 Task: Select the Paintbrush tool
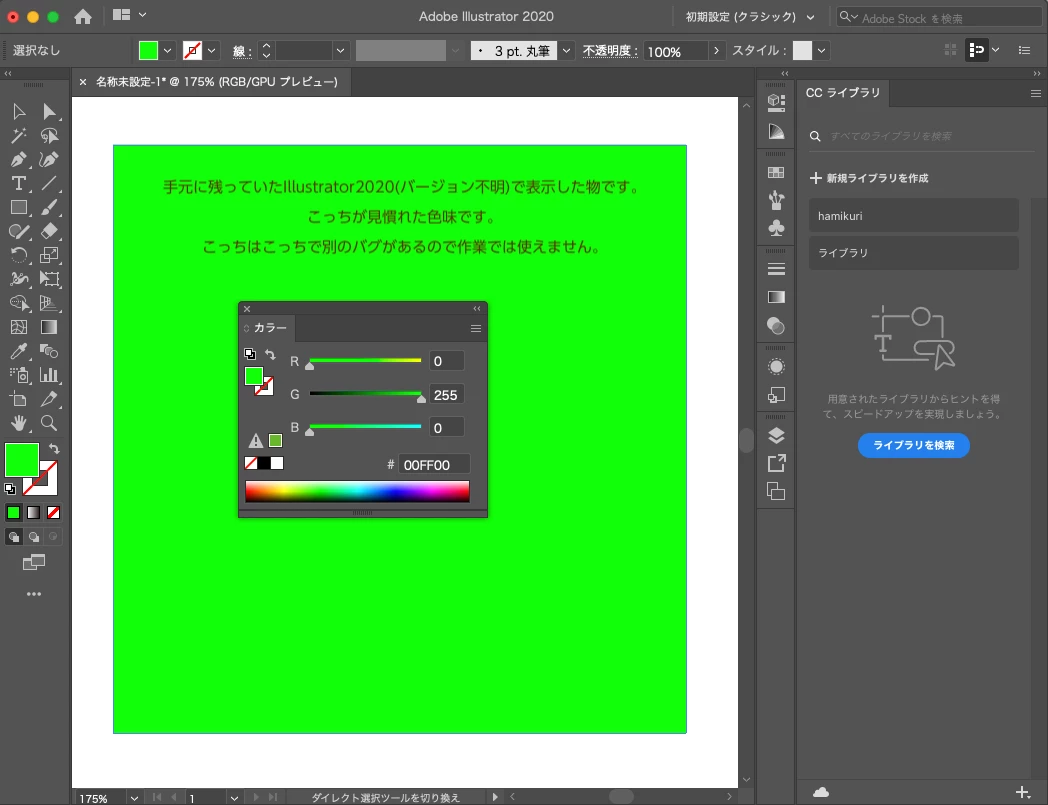pos(49,207)
